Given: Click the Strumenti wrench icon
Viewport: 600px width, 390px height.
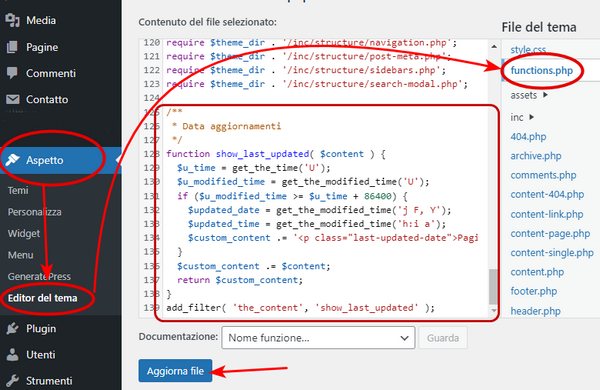Looking at the screenshot, I should [12, 381].
